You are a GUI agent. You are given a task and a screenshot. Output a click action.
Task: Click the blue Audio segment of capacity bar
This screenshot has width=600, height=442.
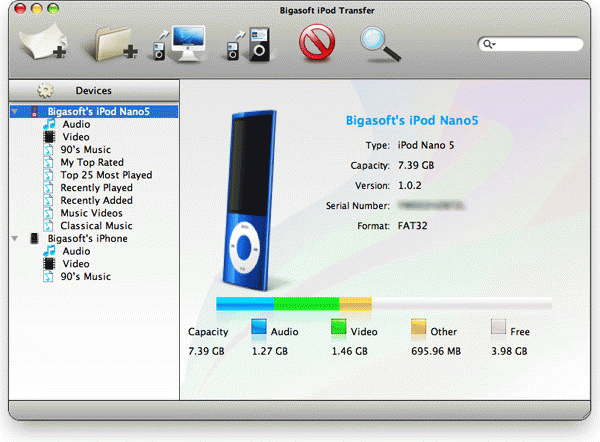click(x=245, y=304)
